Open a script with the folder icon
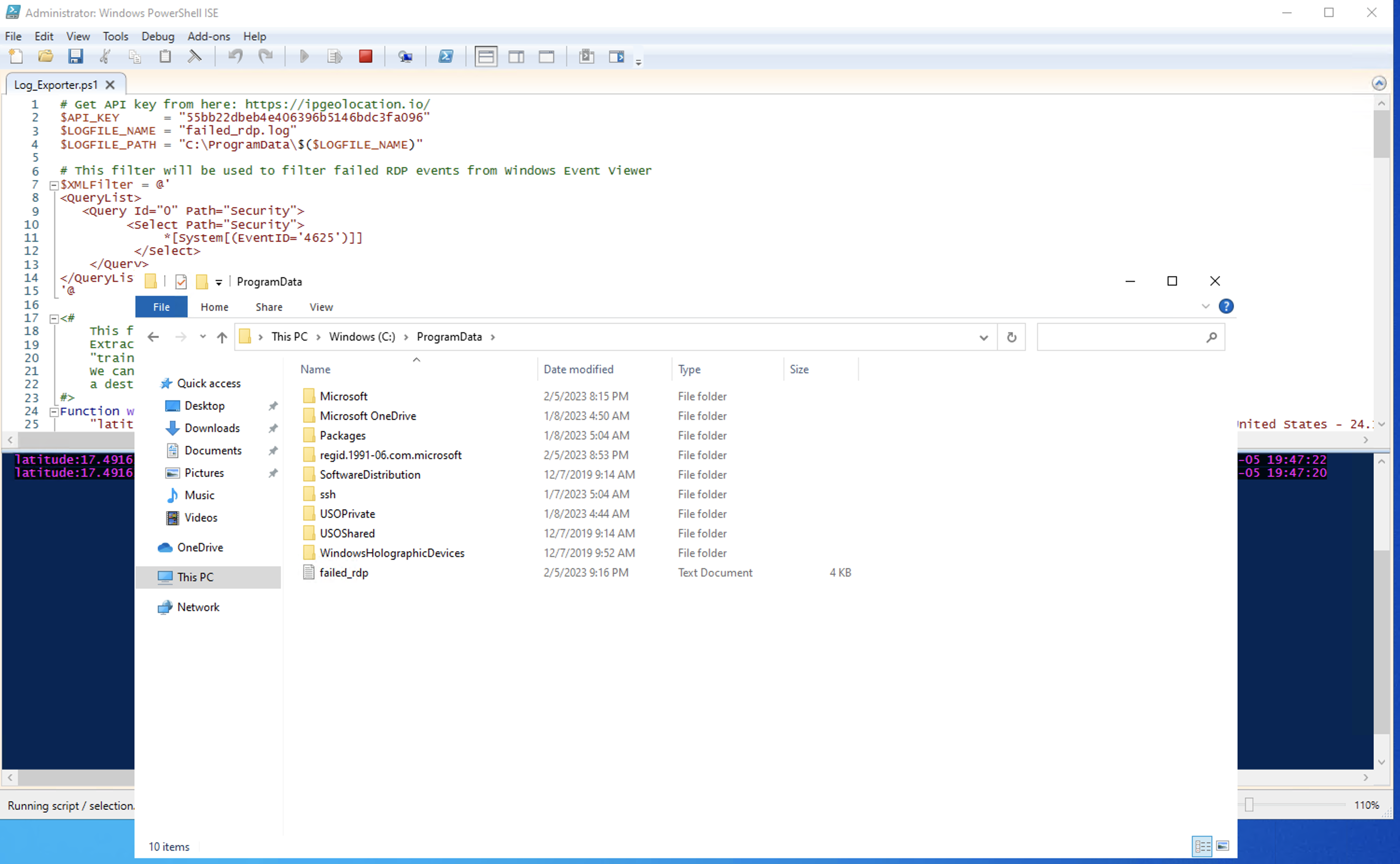The height and width of the screenshot is (864, 1400). click(x=46, y=56)
